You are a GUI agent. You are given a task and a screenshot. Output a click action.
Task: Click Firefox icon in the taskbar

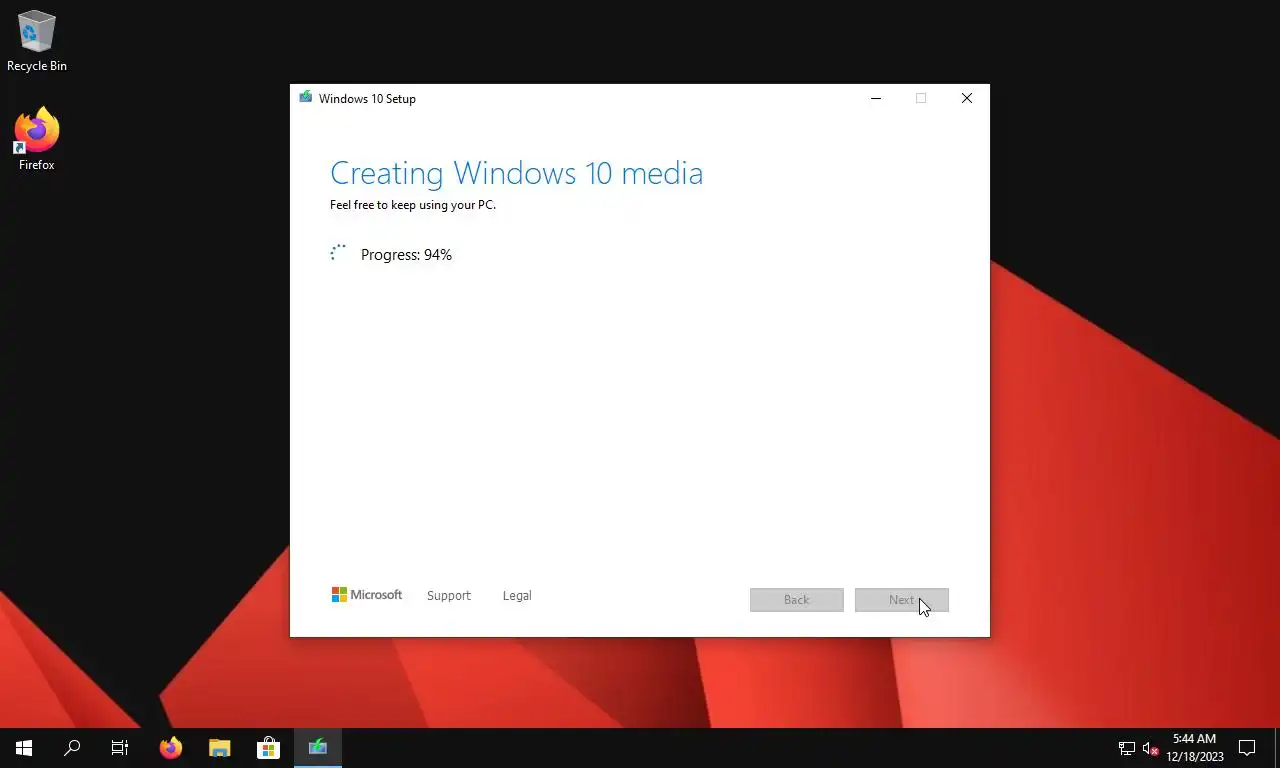point(171,748)
